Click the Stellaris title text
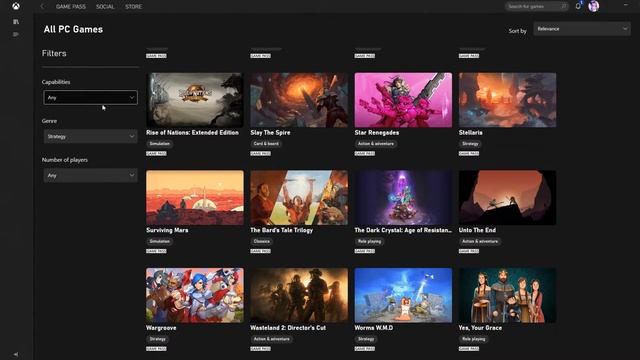 [471, 133]
